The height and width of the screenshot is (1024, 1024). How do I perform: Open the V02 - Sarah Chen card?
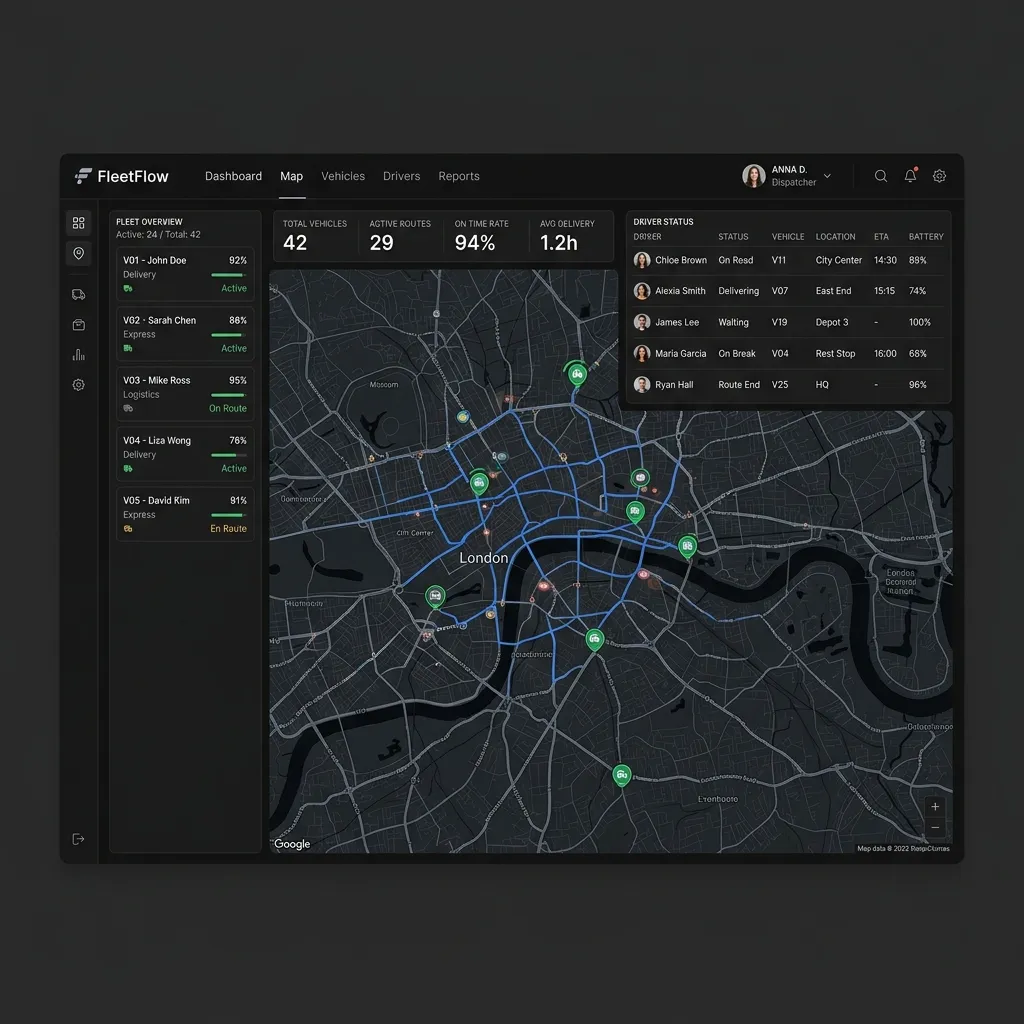click(185, 334)
